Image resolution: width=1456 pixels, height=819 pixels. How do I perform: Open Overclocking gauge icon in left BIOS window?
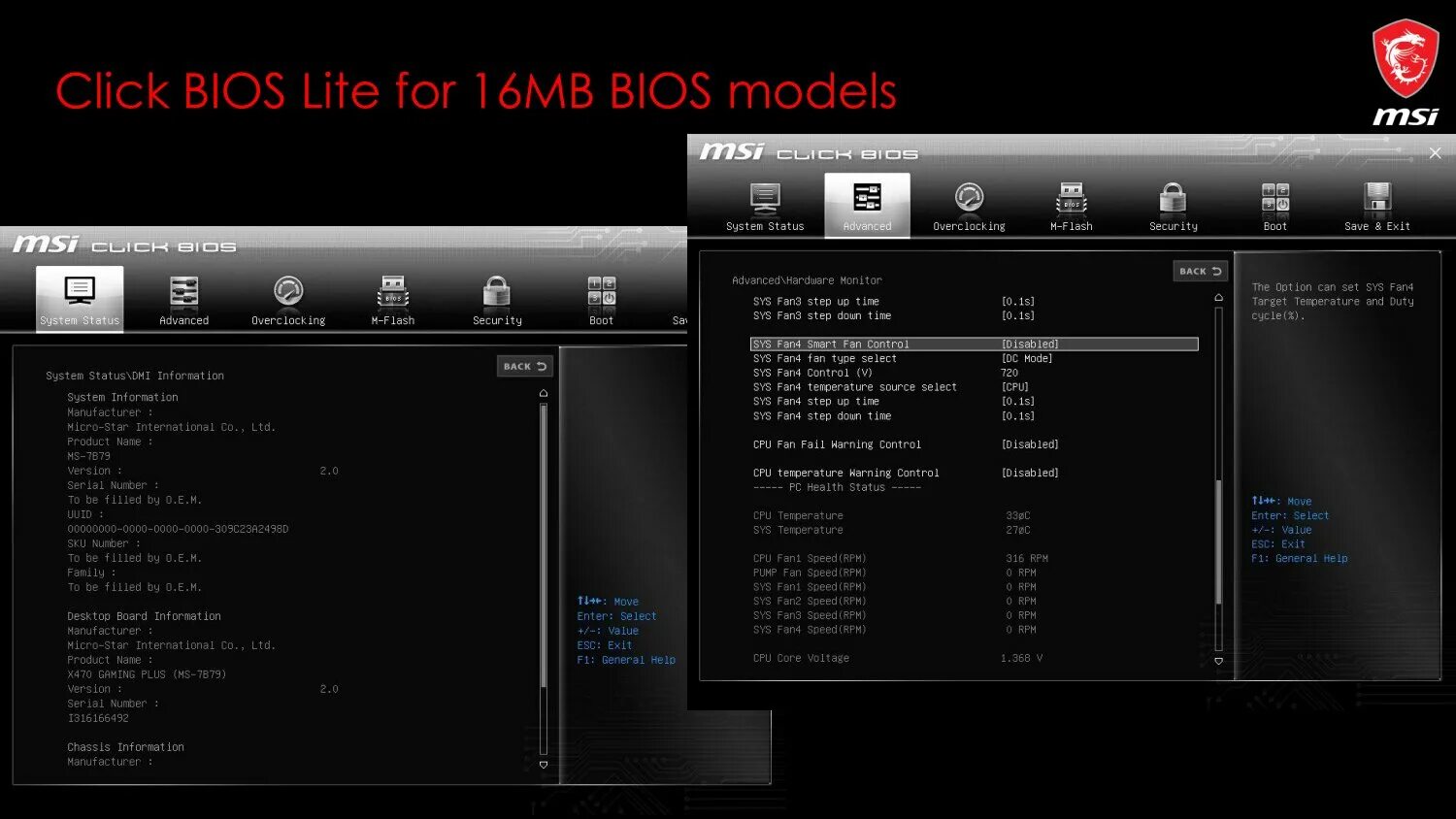coord(288,291)
